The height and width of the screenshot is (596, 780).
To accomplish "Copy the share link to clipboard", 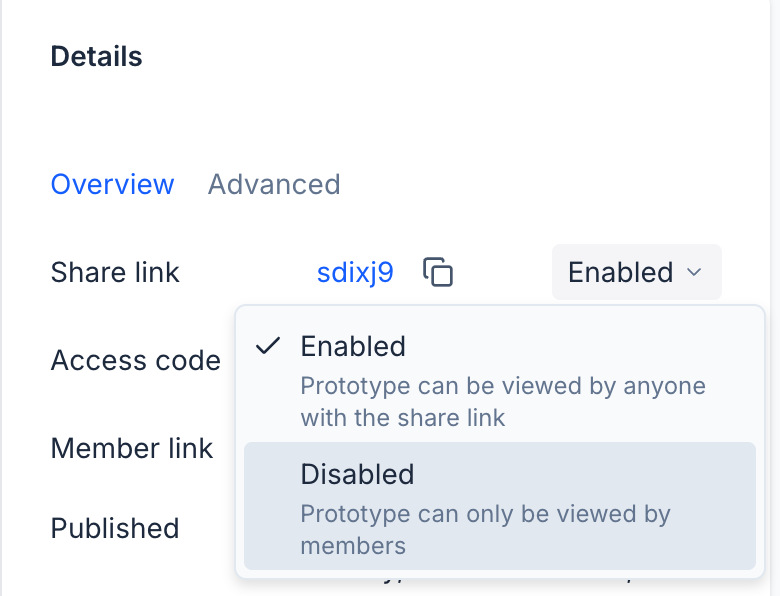I will click(x=438, y=272).
